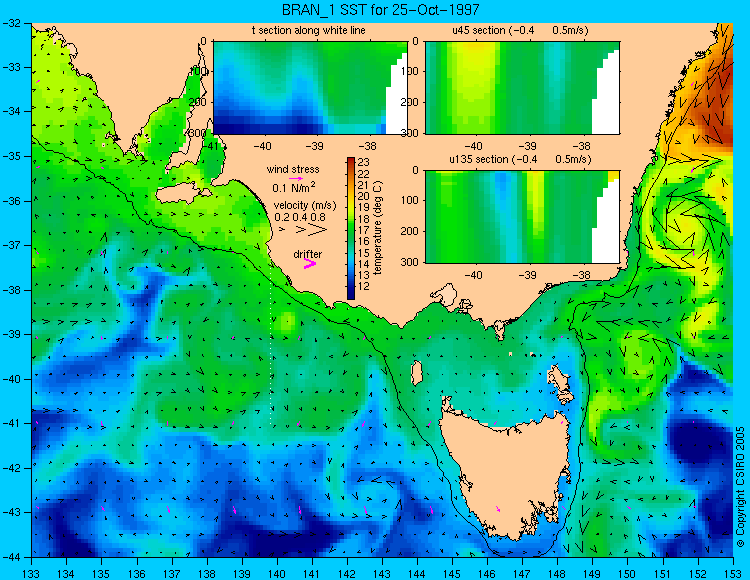
Task: Click the longitude axis label "147"
Action: click(x=522, y=574)
